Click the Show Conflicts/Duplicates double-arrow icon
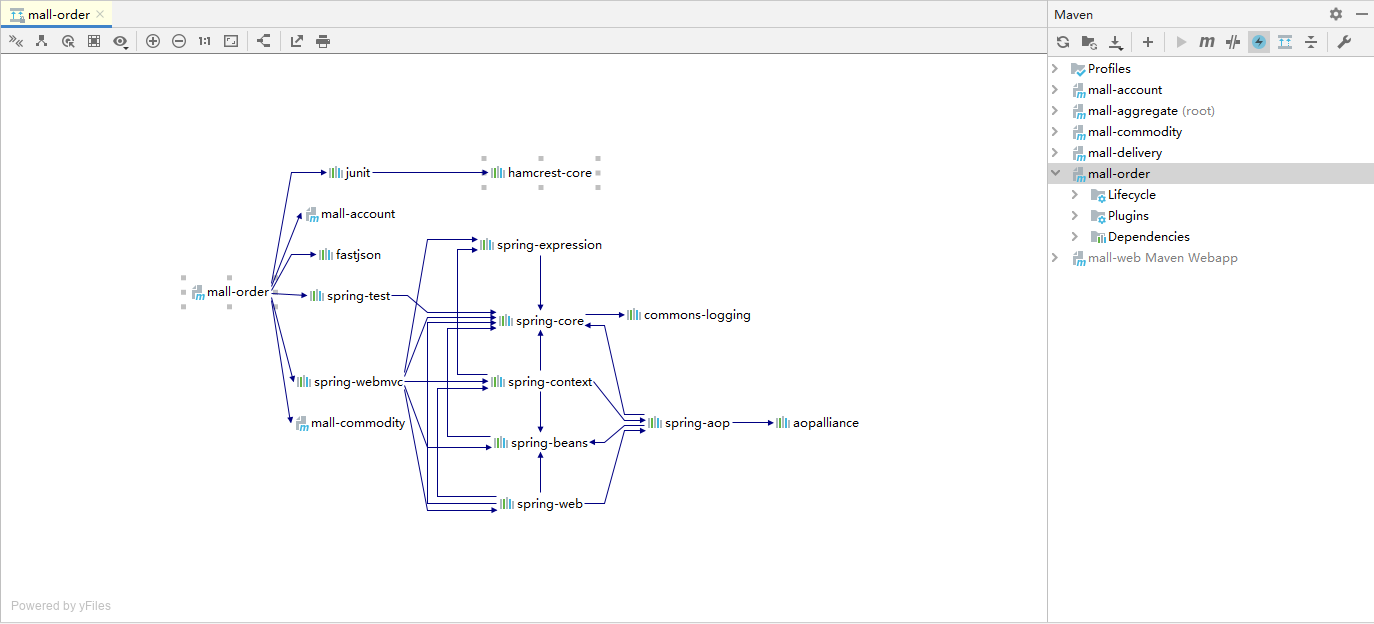Image resolution: width=1374 pixels, height=624 pixels. click(16, 41)
